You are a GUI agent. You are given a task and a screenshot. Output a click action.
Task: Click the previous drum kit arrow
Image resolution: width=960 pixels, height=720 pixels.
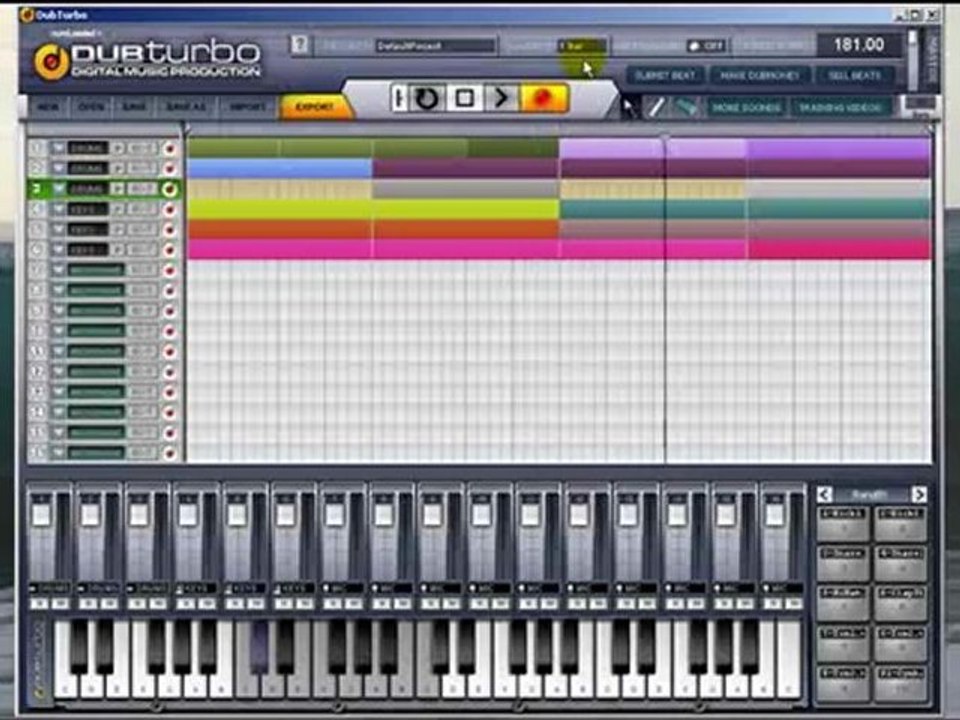(x=825, y=494)
